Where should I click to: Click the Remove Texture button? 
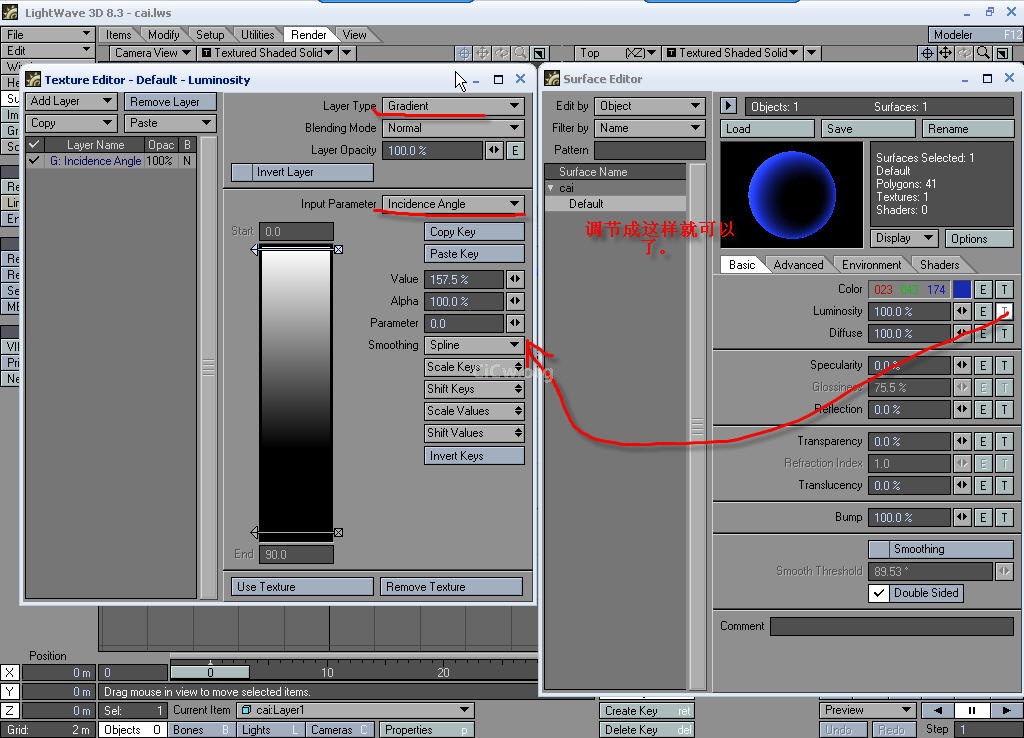[x=451, y=587]
